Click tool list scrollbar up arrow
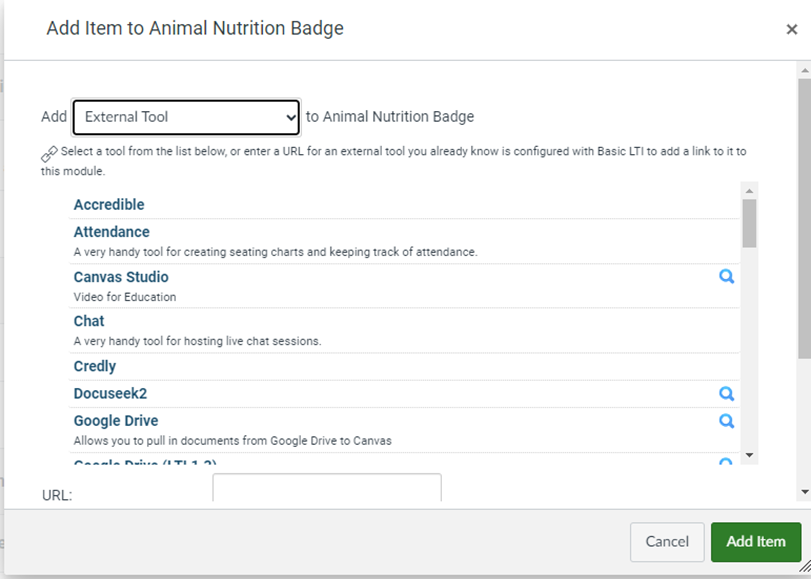The height and width of the screenshot is (579, 811). 749,191
